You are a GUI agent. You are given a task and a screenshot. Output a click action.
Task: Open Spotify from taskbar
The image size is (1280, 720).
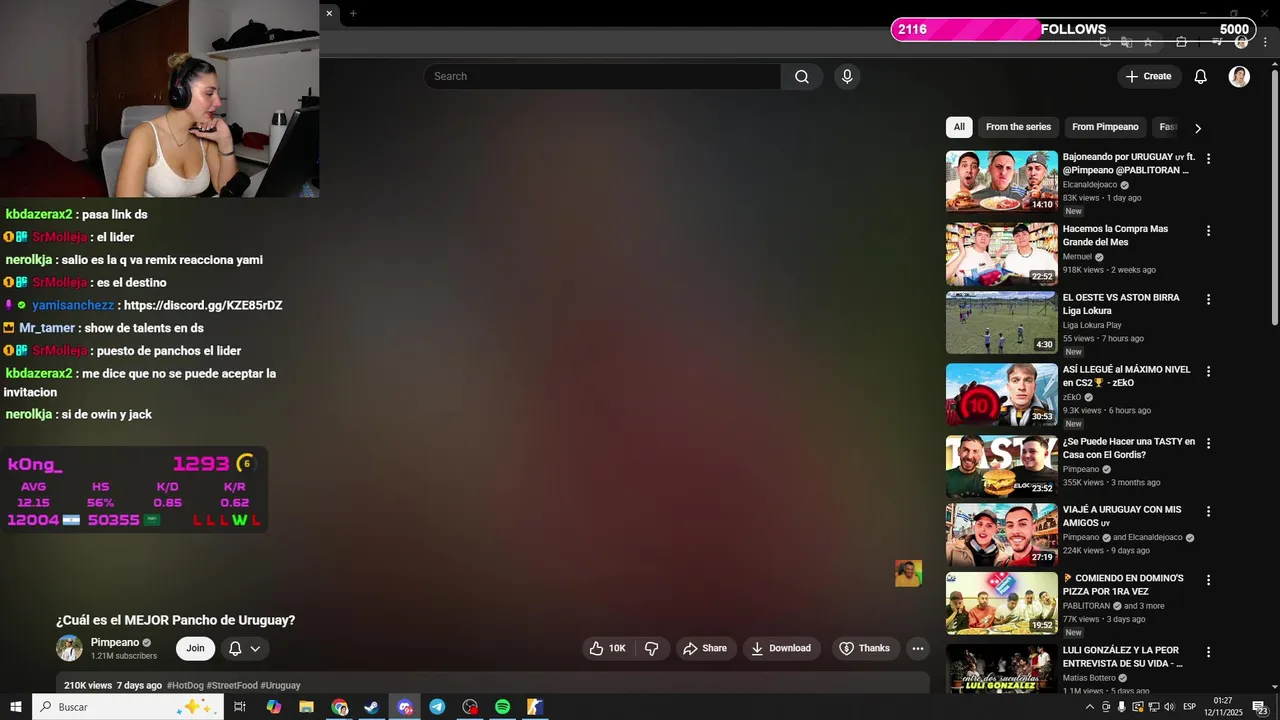click(502, 707)
